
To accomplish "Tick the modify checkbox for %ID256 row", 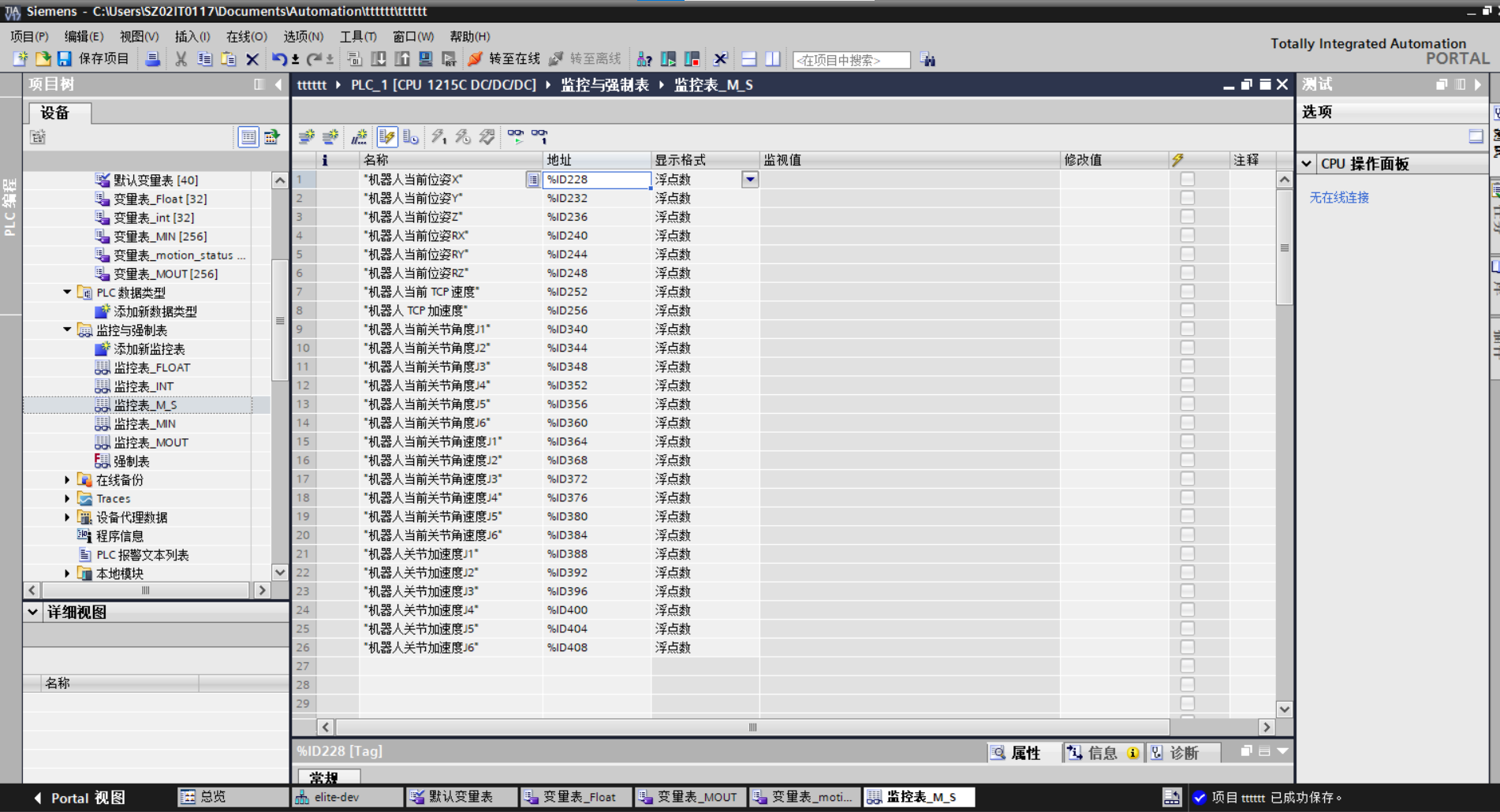I will pyautogui.click(x=1187, y=311).
